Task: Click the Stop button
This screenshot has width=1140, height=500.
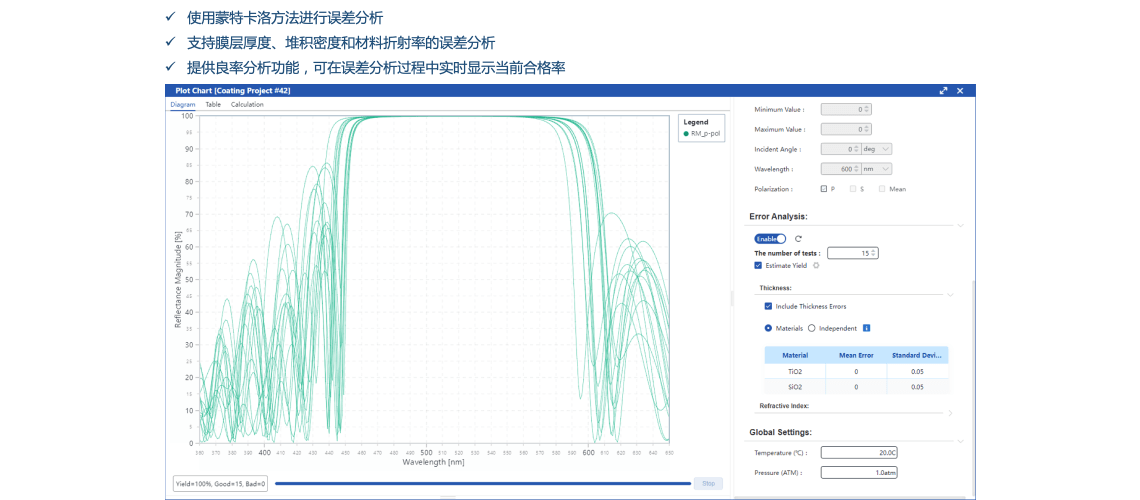Action: tap(708, 483)
